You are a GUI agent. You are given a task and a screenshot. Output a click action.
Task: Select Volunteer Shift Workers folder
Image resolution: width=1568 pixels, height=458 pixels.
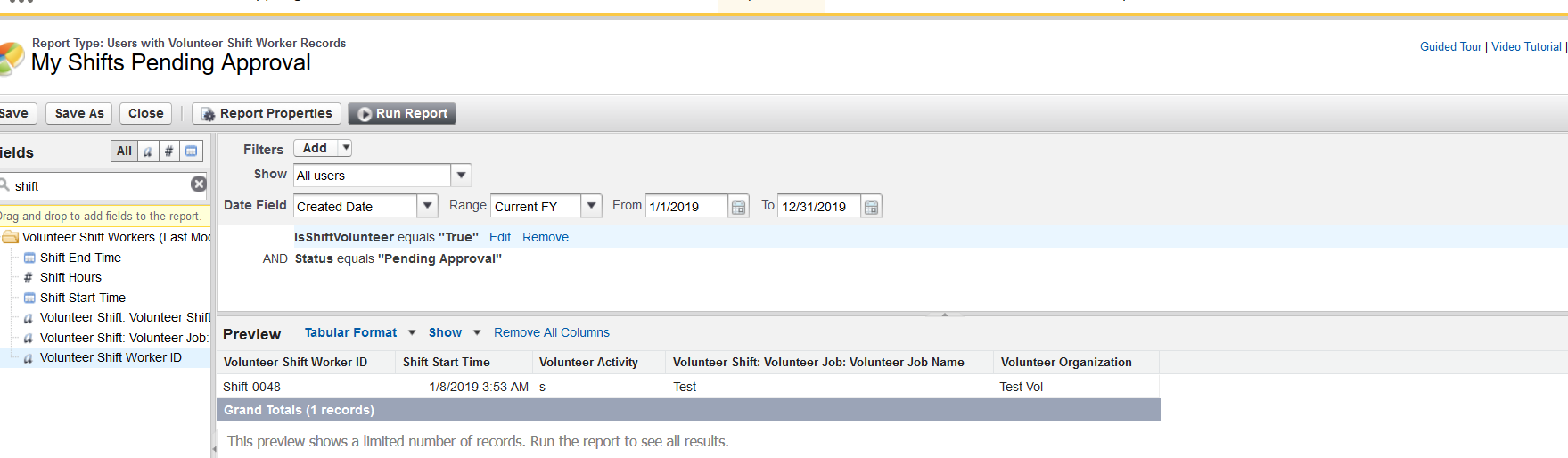click(x=114, y=237)
